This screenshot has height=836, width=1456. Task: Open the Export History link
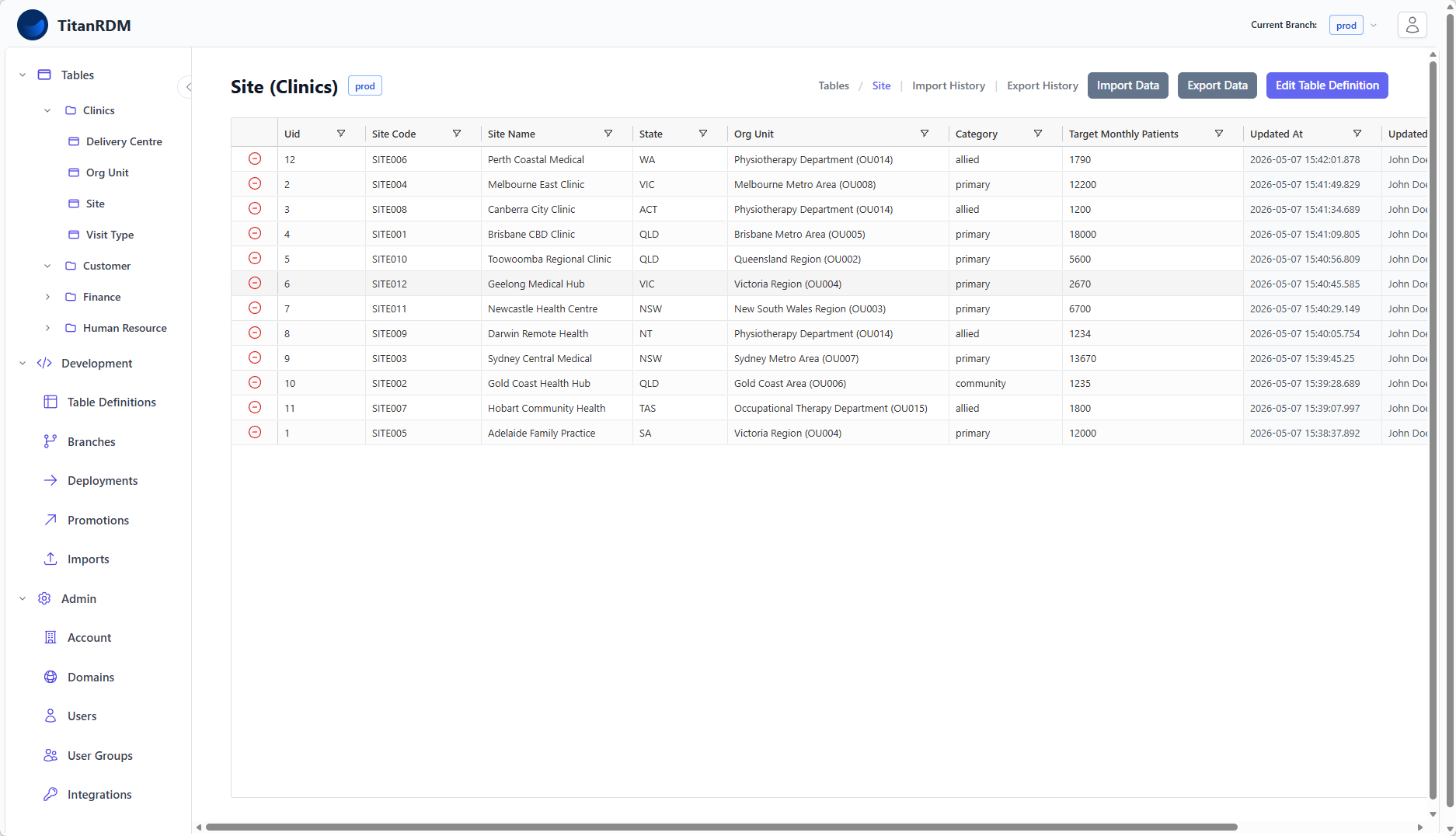(x=1042, y=85)
